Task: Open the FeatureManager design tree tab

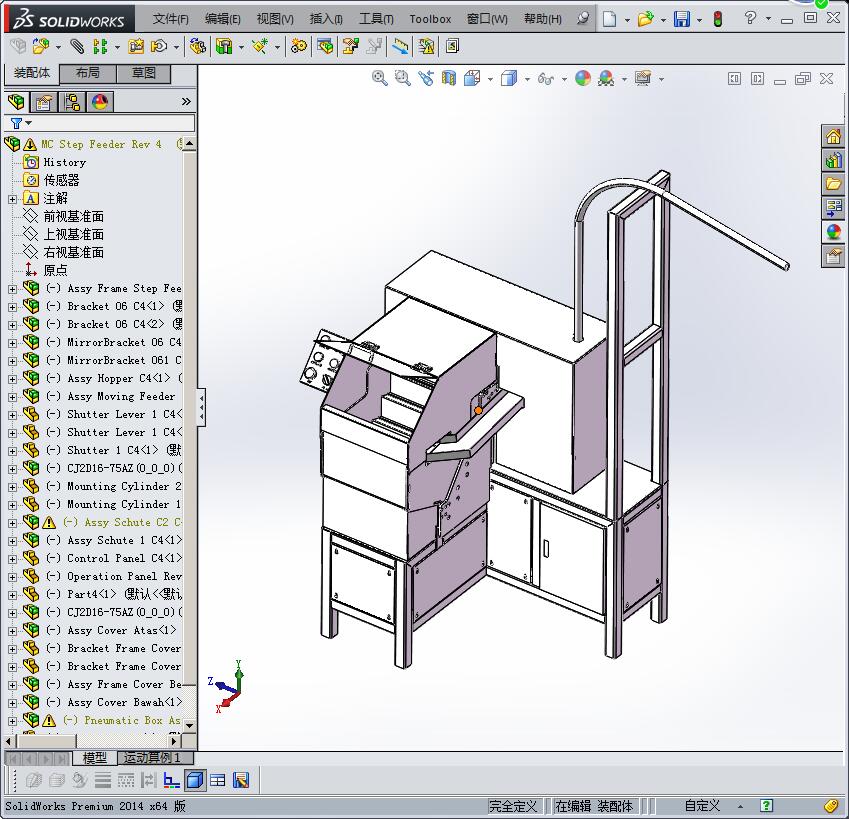Action: click(16, 102)
